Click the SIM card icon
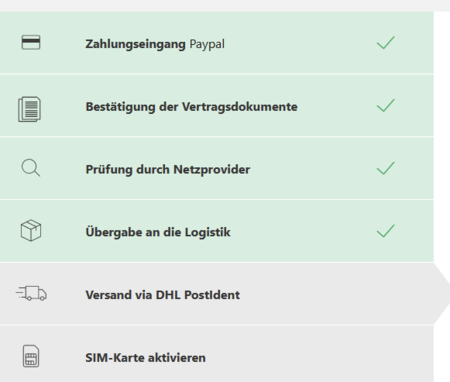Screen dimensions: 450x382 [31, 356]
